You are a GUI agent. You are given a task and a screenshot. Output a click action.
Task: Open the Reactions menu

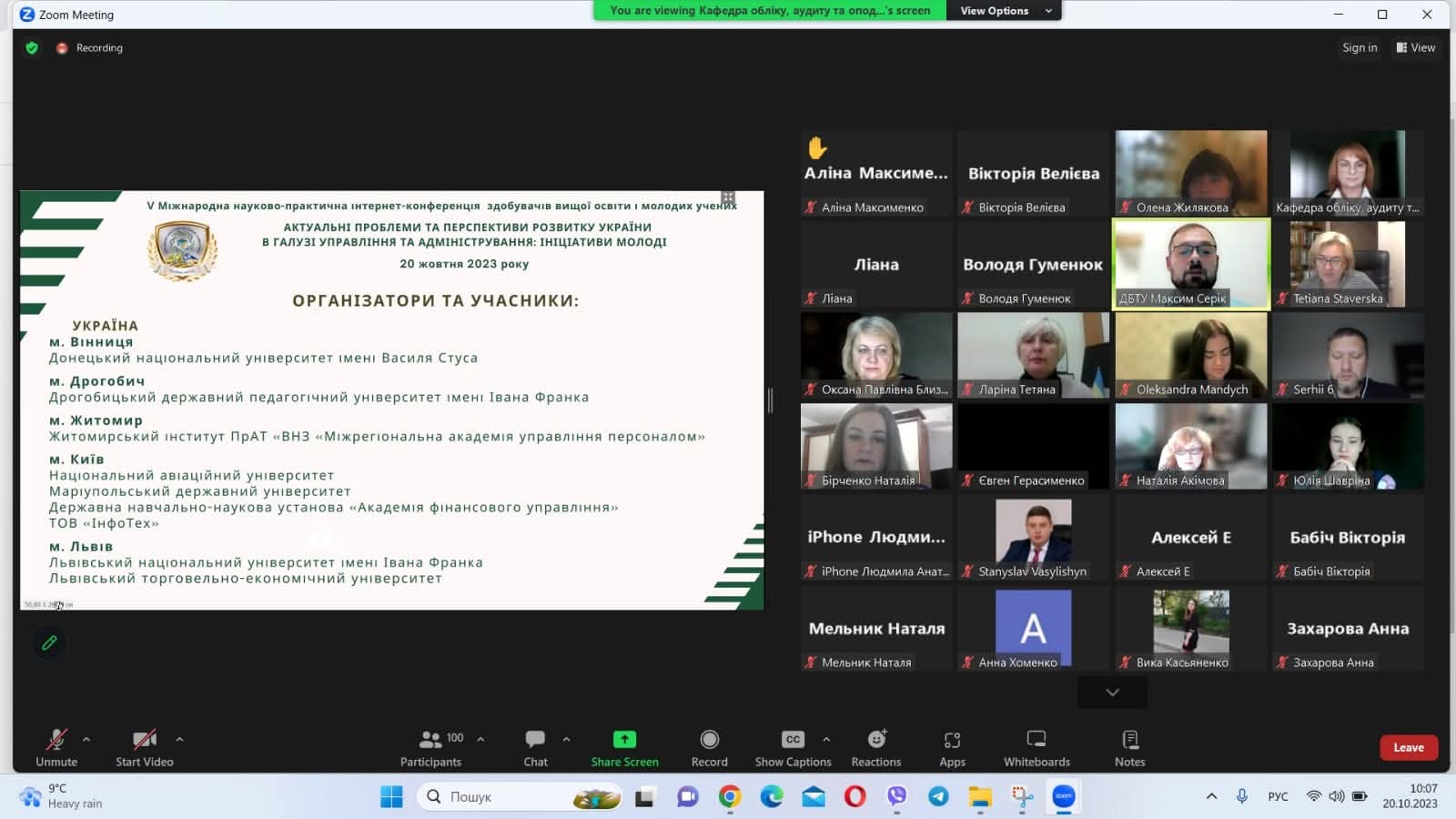tap(875, 747)
